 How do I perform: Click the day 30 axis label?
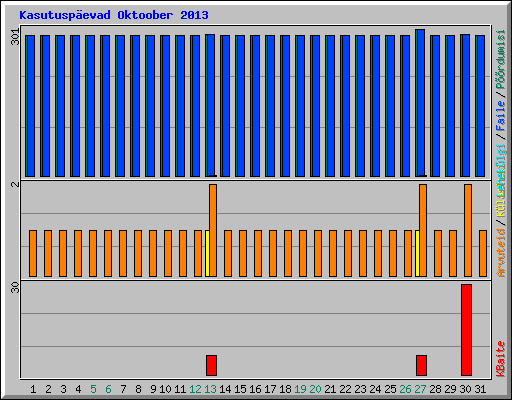tap(465, 389)
